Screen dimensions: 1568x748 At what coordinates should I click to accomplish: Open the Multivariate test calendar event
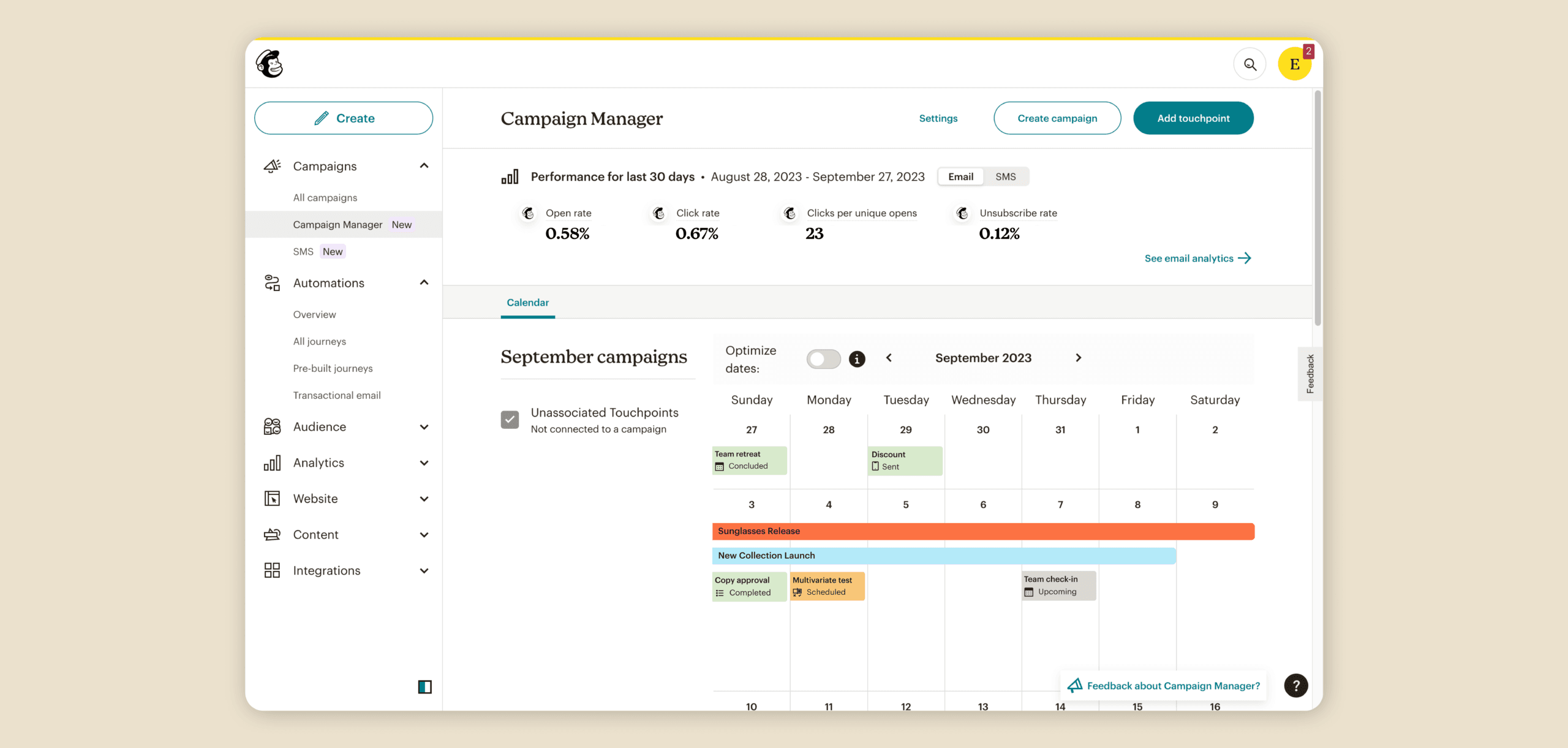click(x=827, y=586)
